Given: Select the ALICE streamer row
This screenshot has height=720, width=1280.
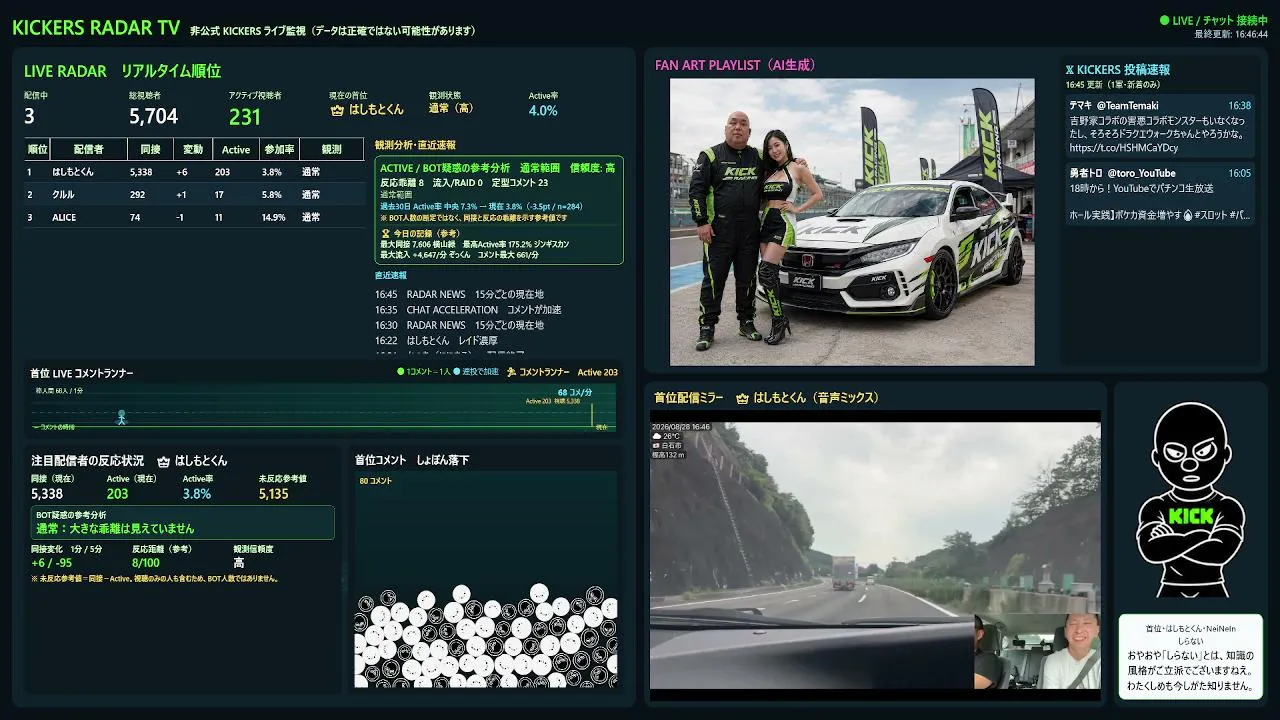Looking at the screenshot, I should point(194,217).
